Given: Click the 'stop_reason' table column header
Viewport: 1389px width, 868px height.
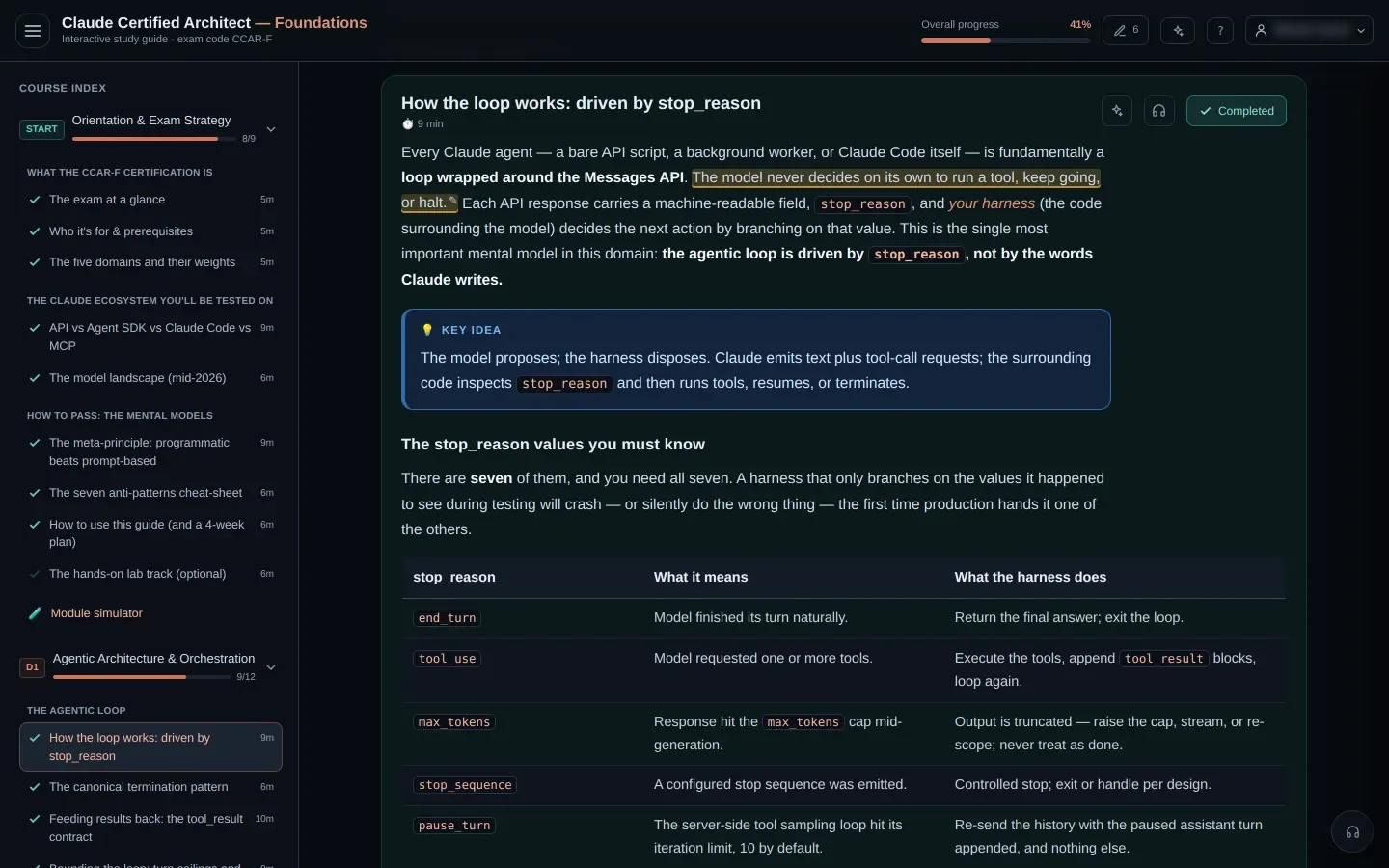Looking at the screenshot, I should coord(454,577).
